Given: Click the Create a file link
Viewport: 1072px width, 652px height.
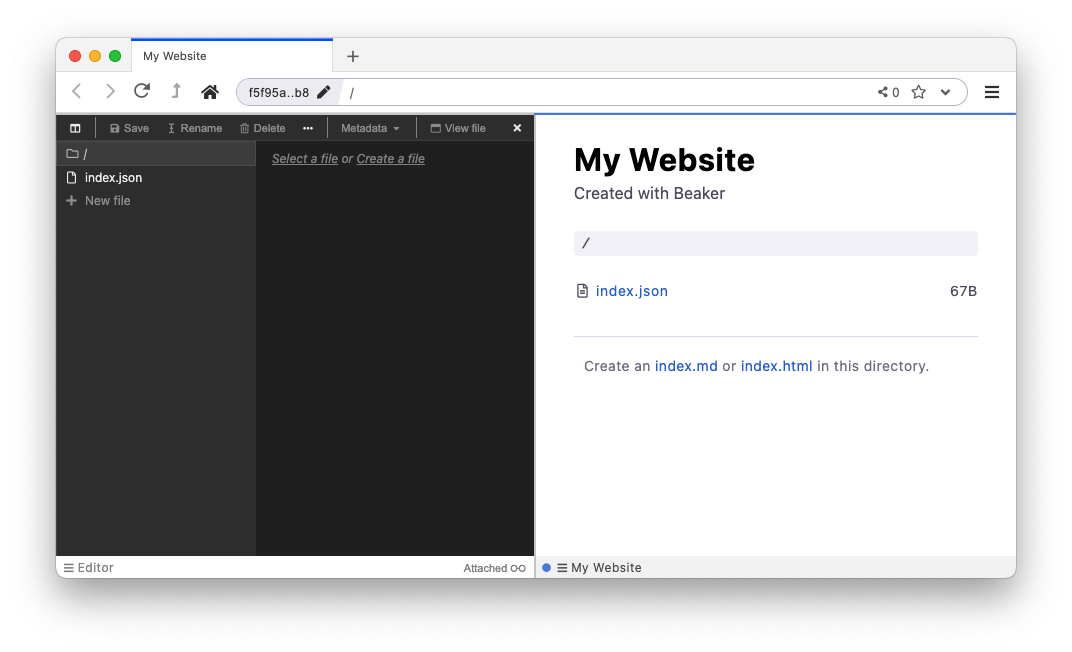Looking at the screenshot, I should [390, 158].
